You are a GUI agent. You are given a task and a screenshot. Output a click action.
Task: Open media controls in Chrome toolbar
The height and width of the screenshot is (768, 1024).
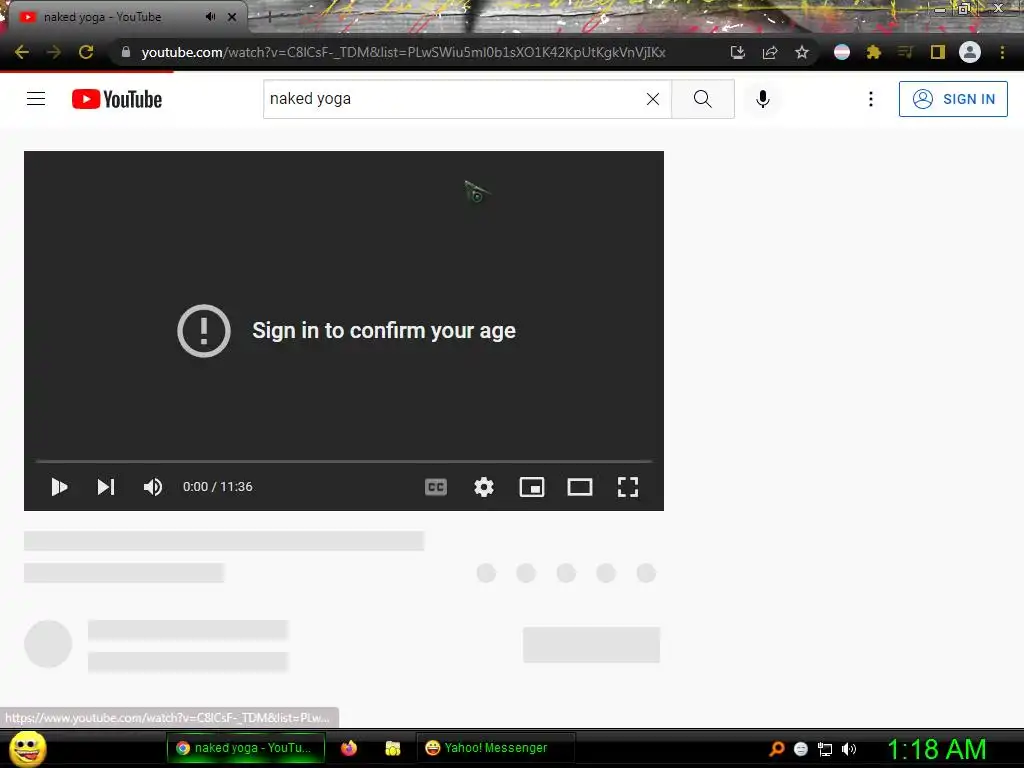tap(906, 52)
